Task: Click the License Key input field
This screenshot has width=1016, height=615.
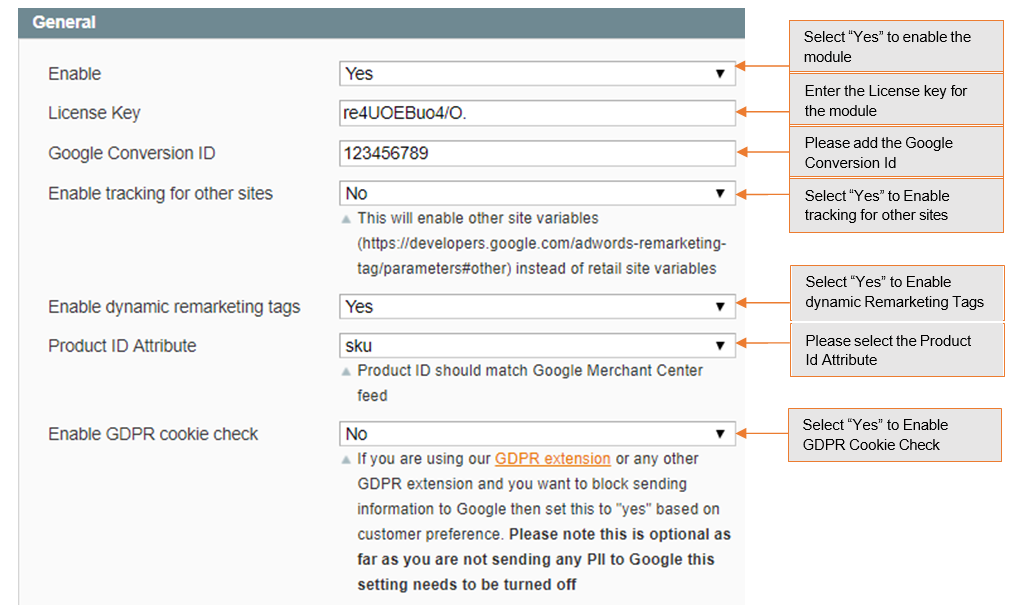Action: point(537,113)
